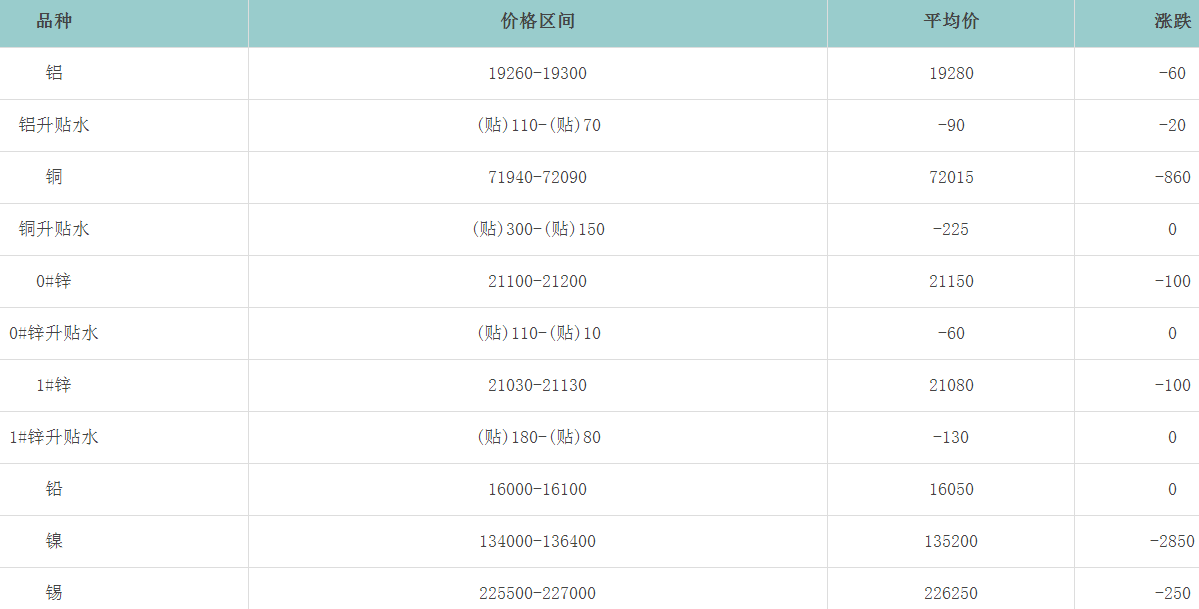Select the 铝升贴水 row label

(54, 125)
